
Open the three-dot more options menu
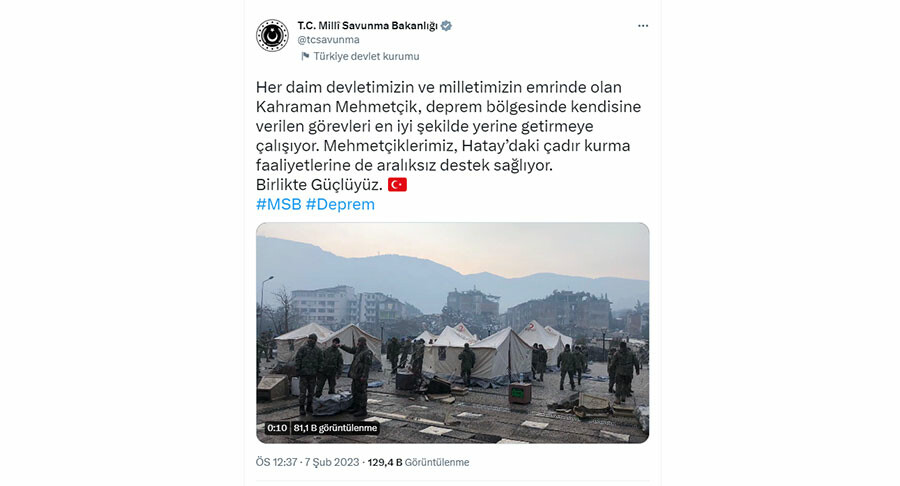(x=643, y=26)
